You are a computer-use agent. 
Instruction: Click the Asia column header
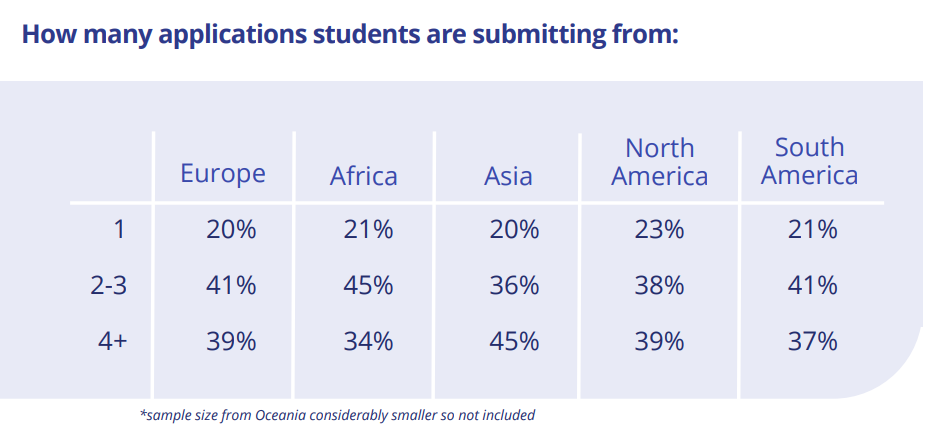508,176
